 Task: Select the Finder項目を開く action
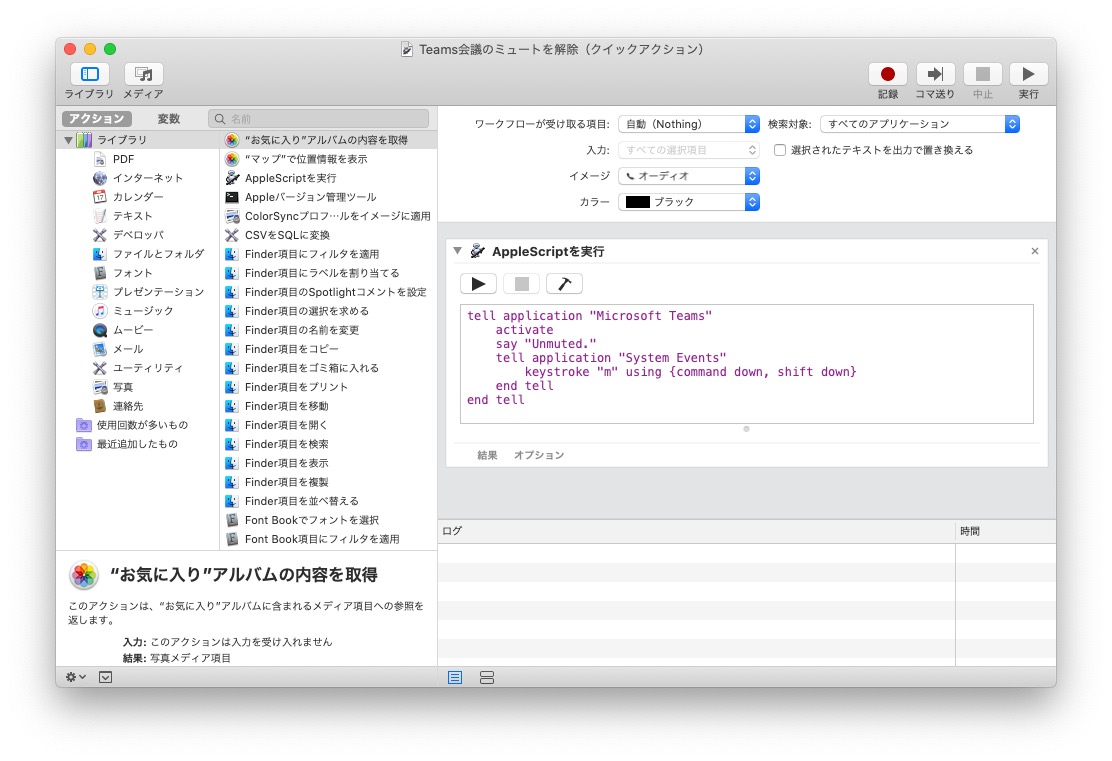click(329, 426)
